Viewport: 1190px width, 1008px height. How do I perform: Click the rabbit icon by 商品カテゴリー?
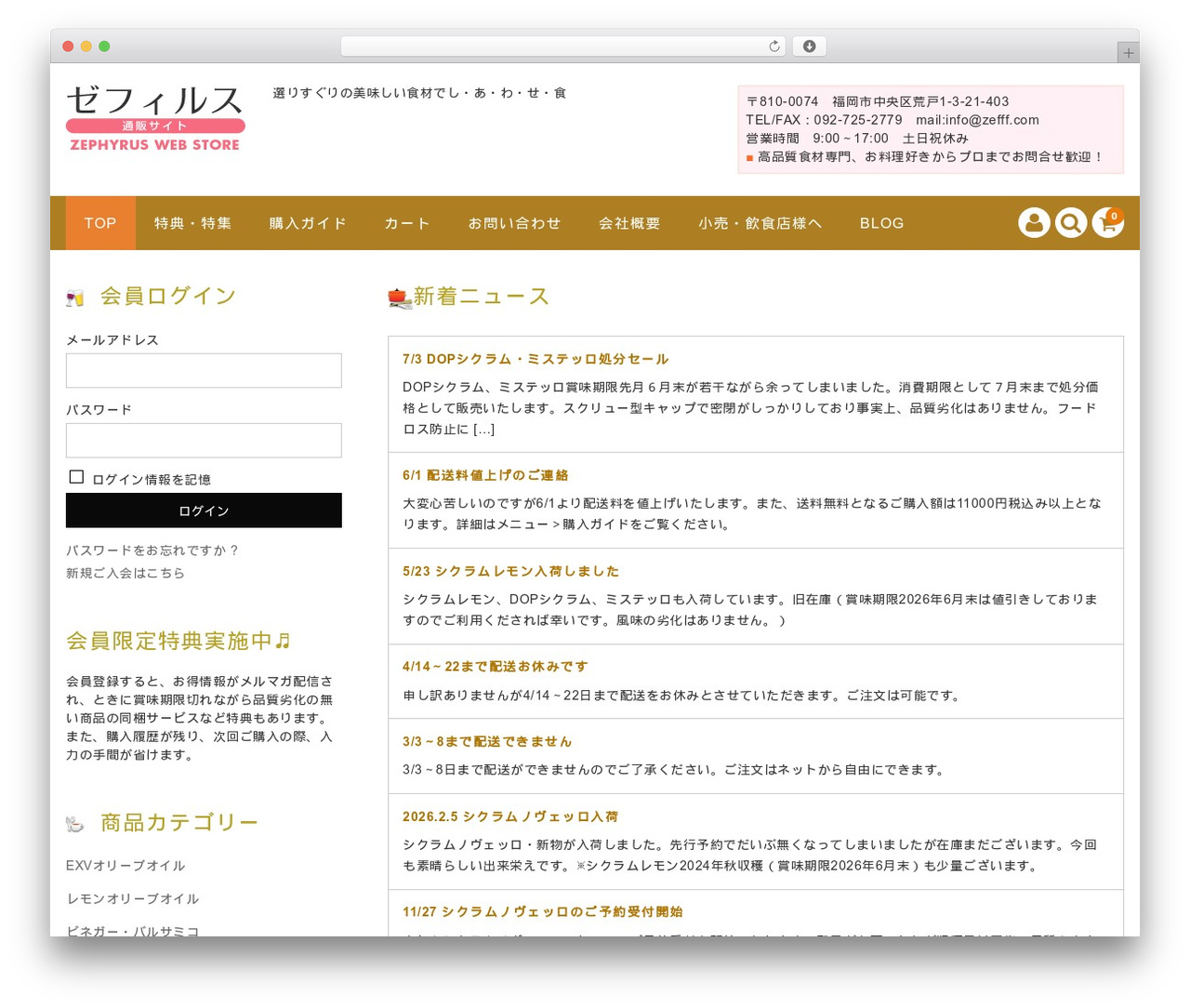75,824
